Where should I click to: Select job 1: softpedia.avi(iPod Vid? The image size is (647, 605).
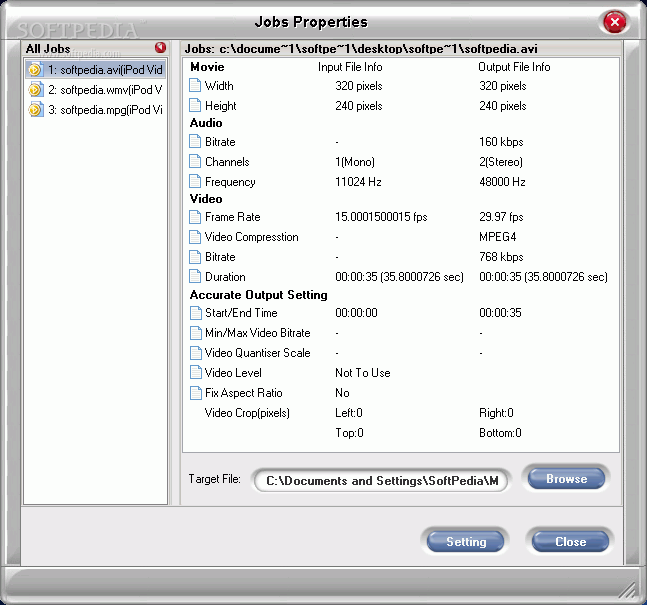point(95,70)
